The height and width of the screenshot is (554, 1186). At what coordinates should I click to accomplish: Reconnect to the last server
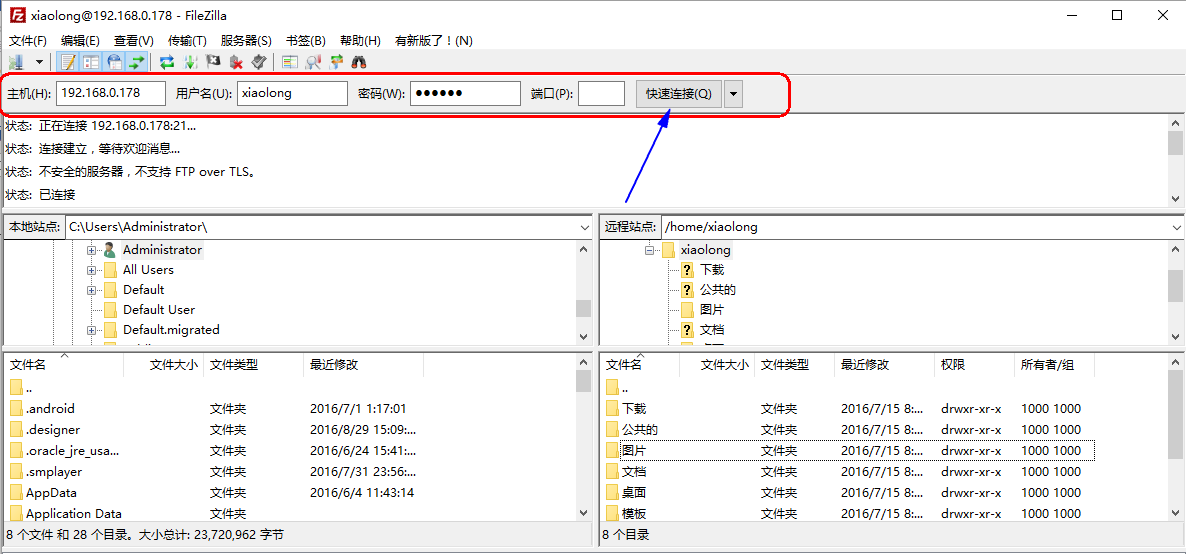point(259,62)
